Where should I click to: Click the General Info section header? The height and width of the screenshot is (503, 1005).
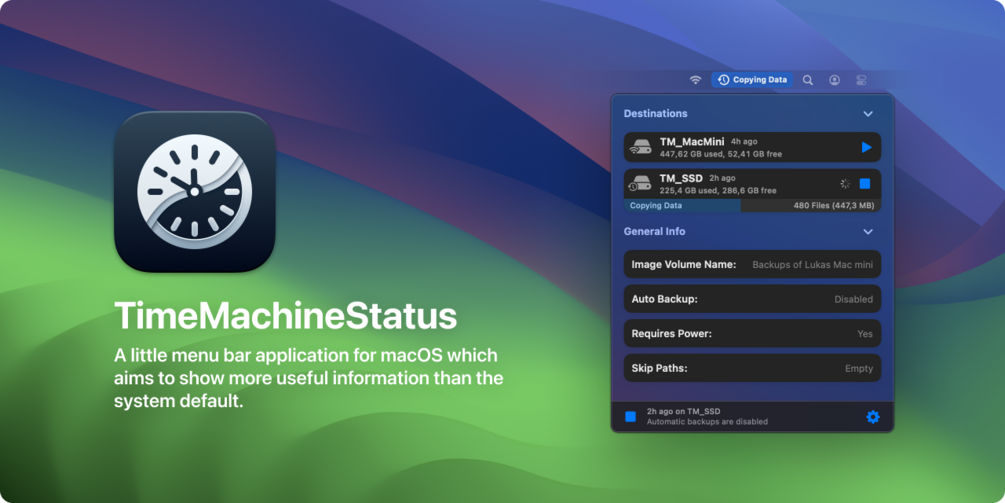pyautogui.click(x=654, y=231)
